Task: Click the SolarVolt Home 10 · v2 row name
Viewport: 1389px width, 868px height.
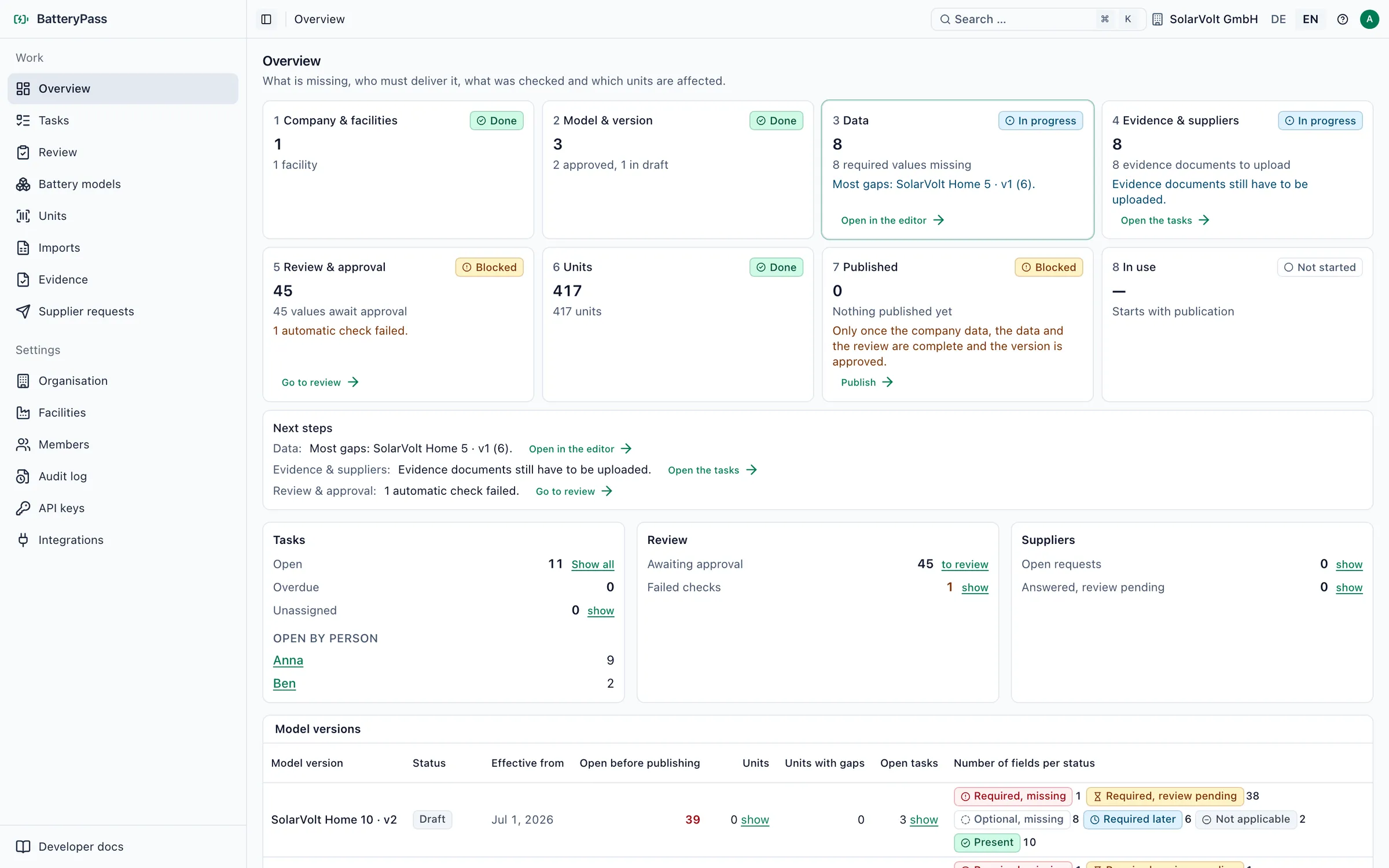Action: (334, 819)
